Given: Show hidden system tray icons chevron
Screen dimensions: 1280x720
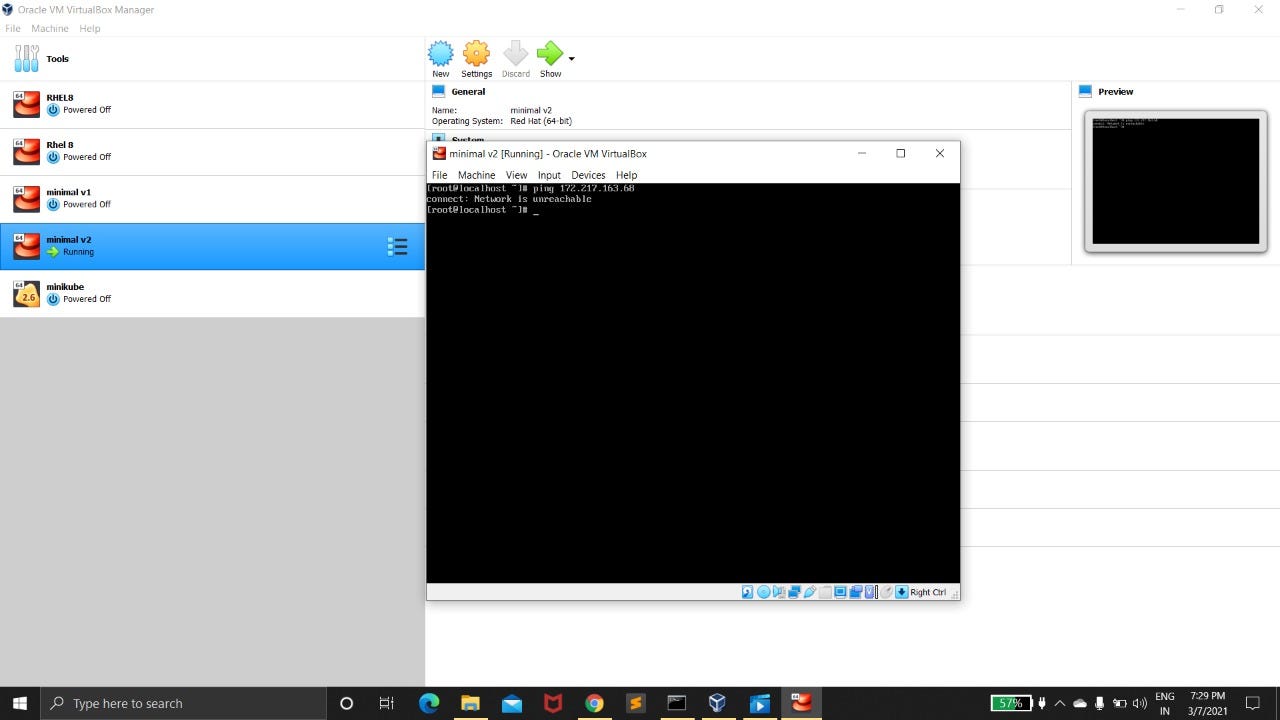Looking at the screenshot, I should (x=1060, y=703).
